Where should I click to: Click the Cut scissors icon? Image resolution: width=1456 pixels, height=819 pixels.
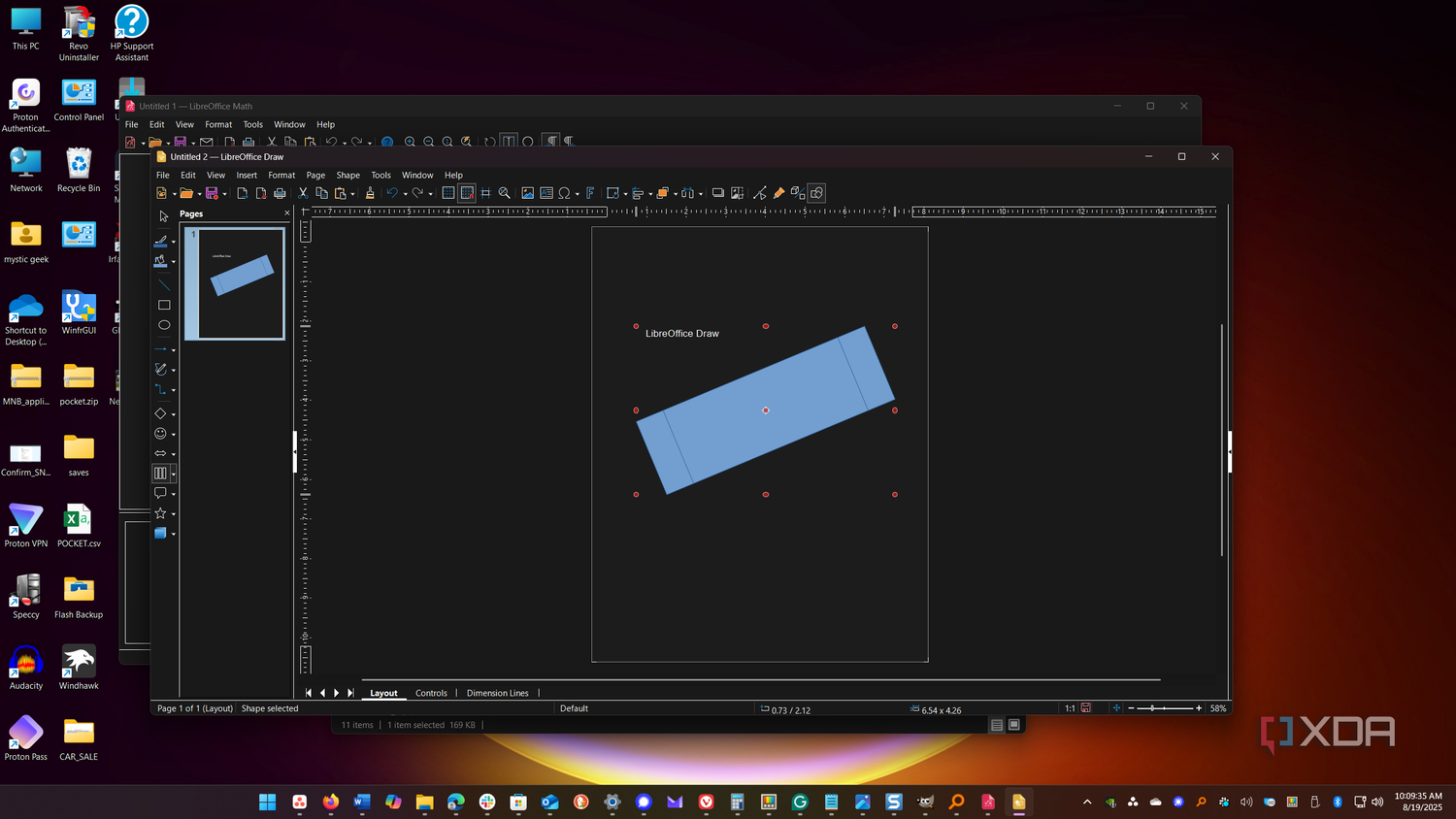tap(303, 193)
